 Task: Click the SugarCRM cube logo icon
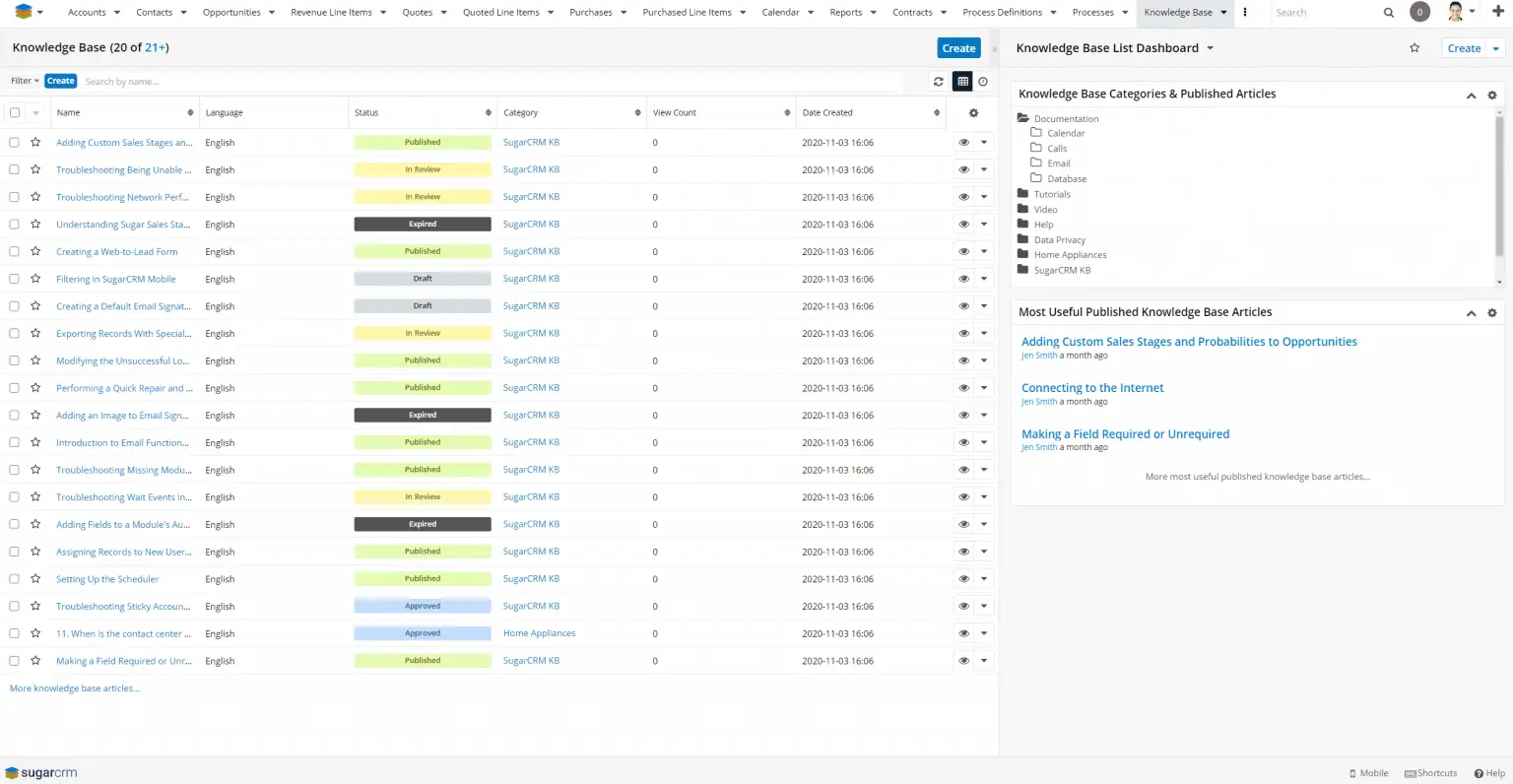24,12
